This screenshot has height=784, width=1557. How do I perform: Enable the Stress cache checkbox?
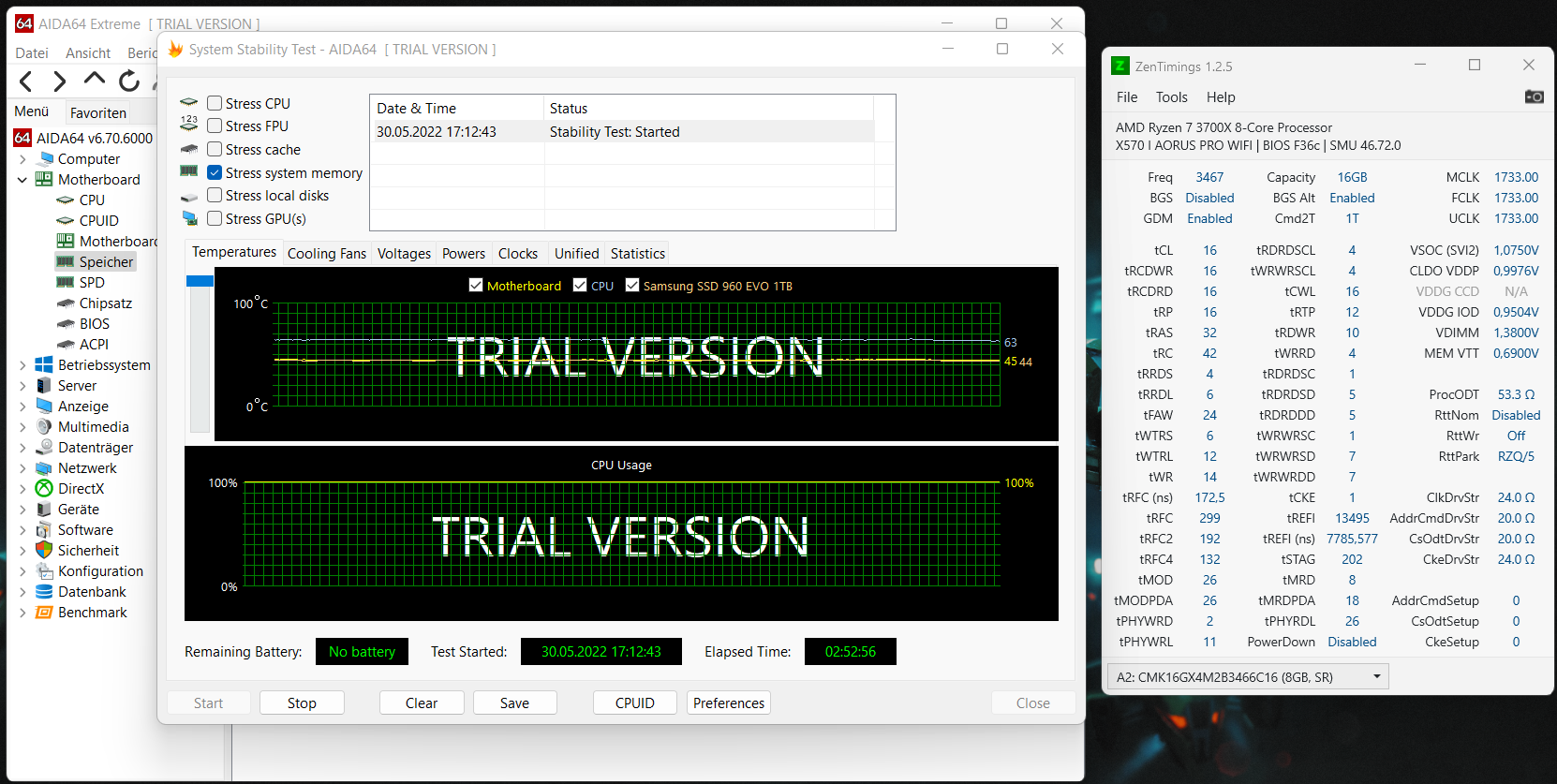click(215, 149)
